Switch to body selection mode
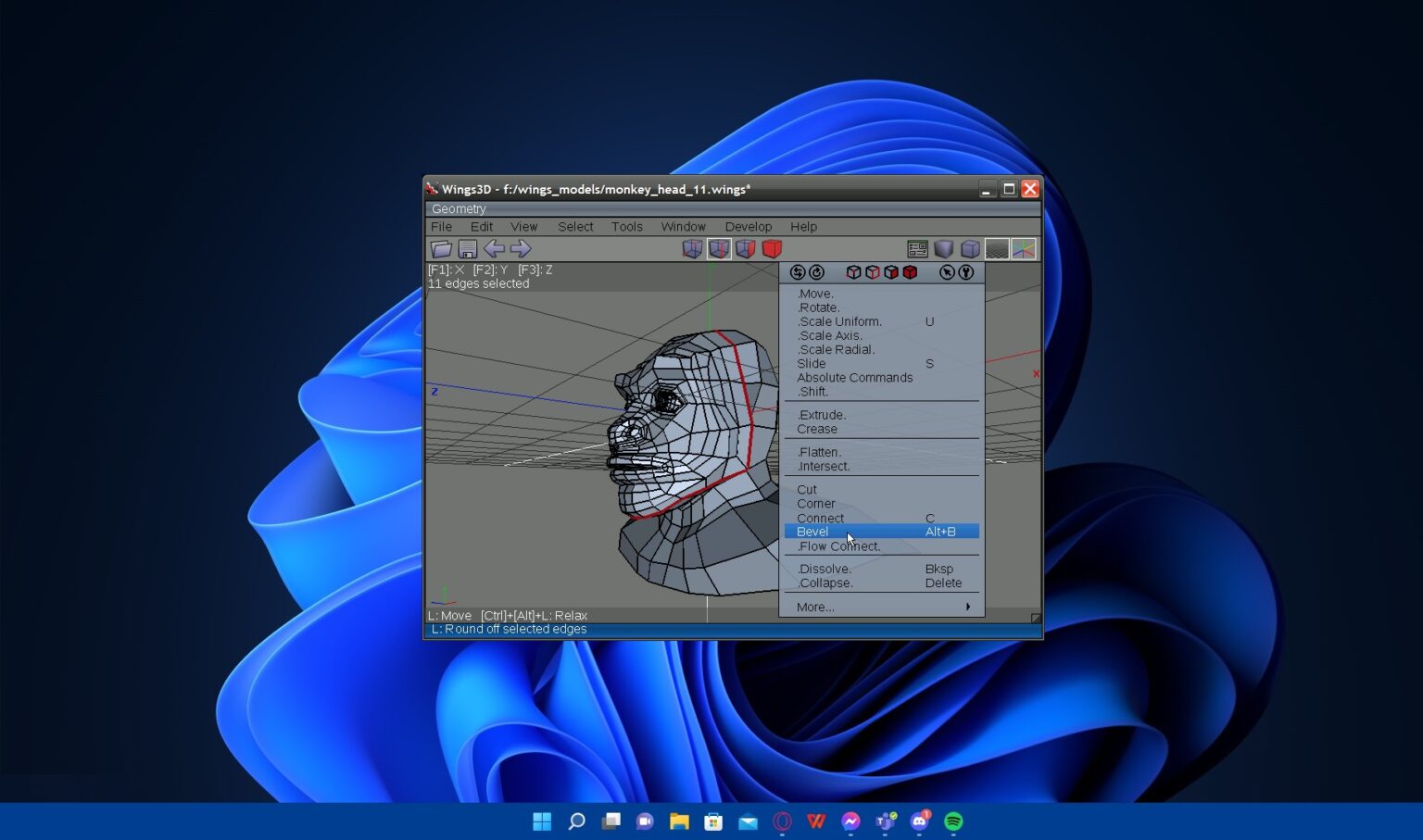 coord(772,248)
